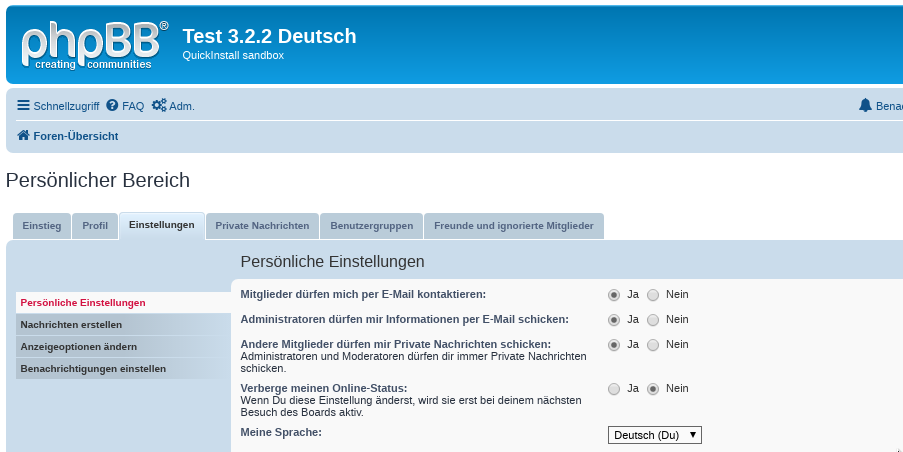
Task: Click the FAQ question mark icon
Action: click(112, 105)
